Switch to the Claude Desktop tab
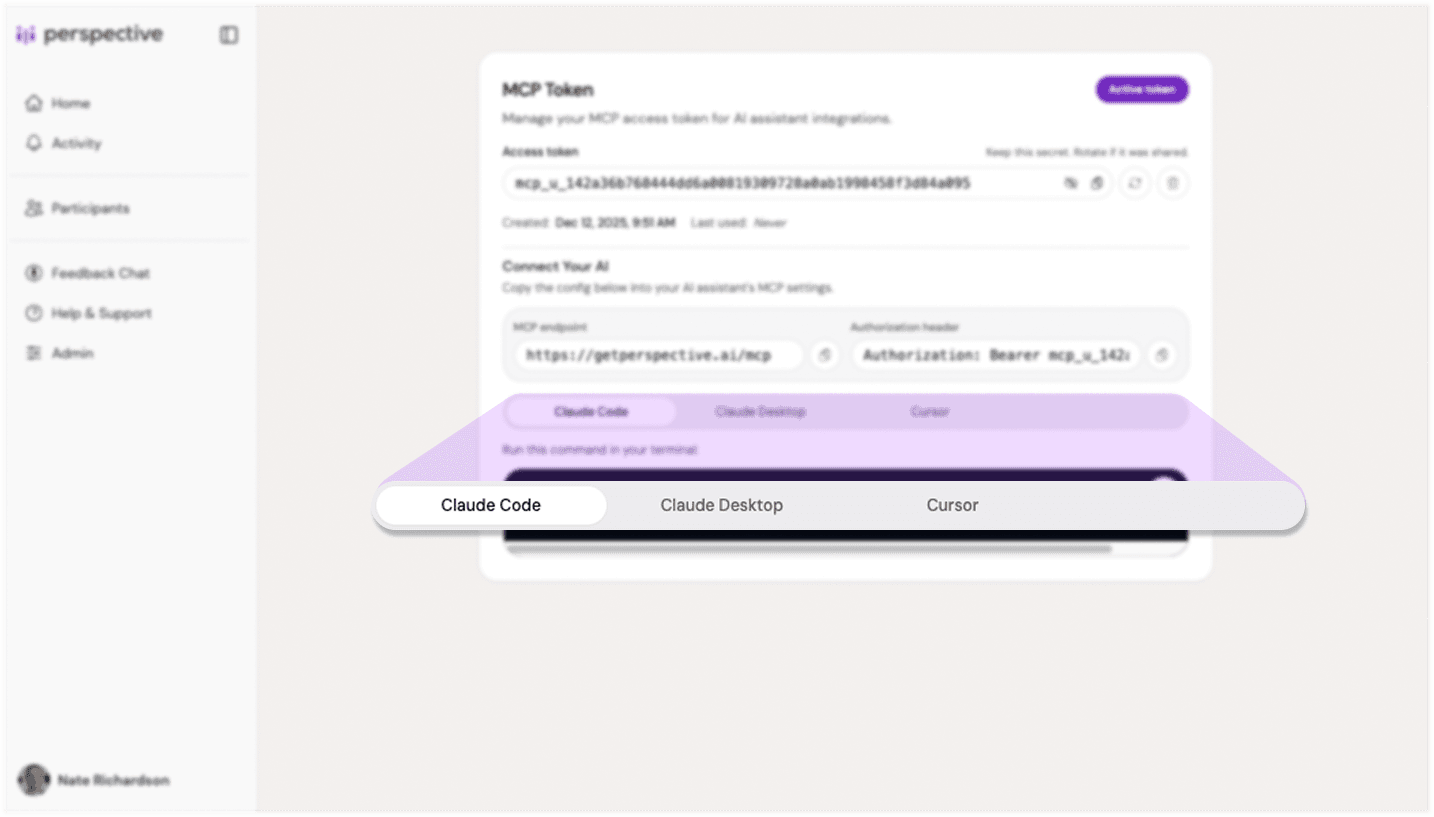1434x817 pixels. [x=721, y=505]
